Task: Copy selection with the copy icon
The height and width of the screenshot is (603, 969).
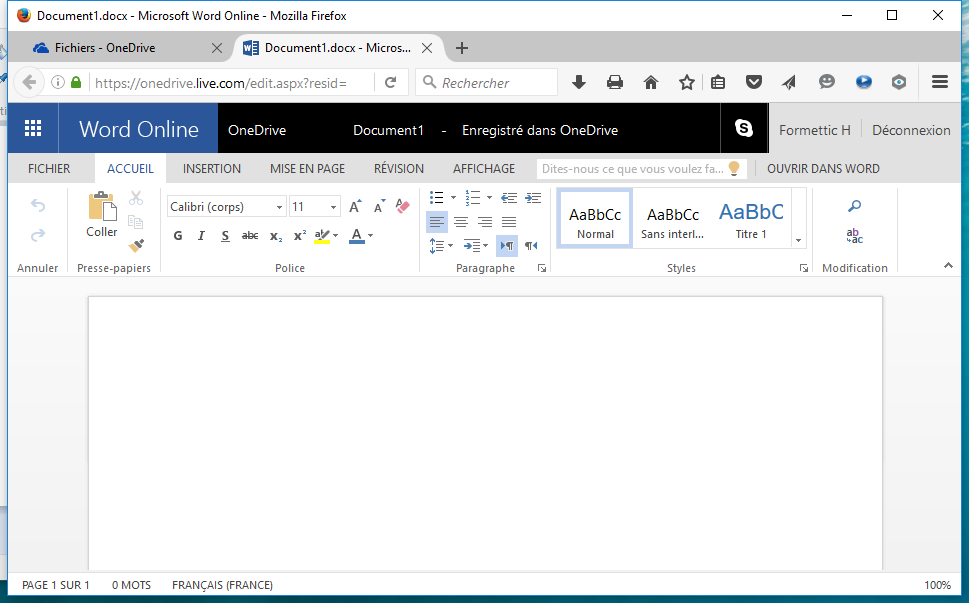Action: [136, 222]
